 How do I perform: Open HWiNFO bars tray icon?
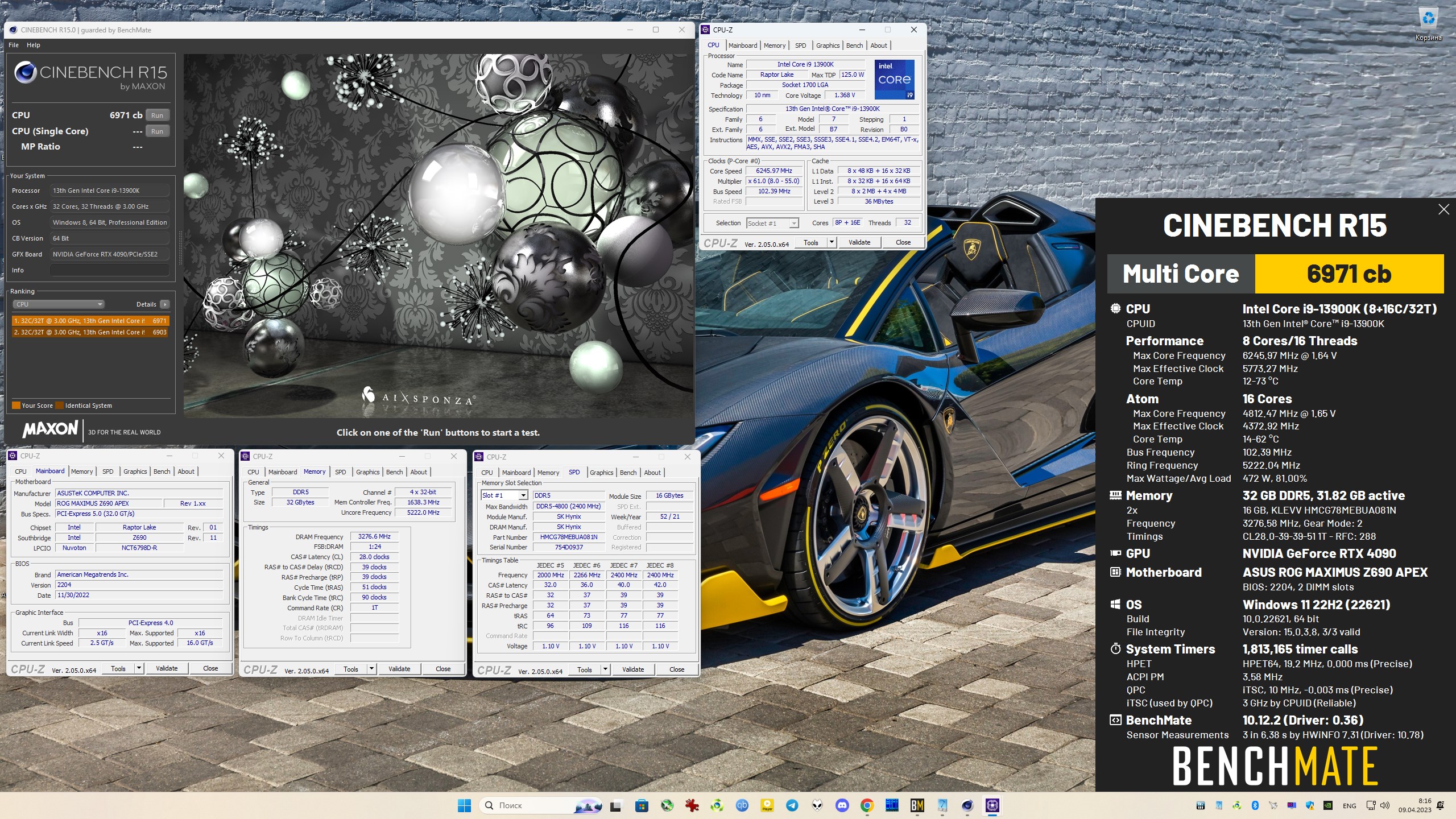pos(1200,805)
